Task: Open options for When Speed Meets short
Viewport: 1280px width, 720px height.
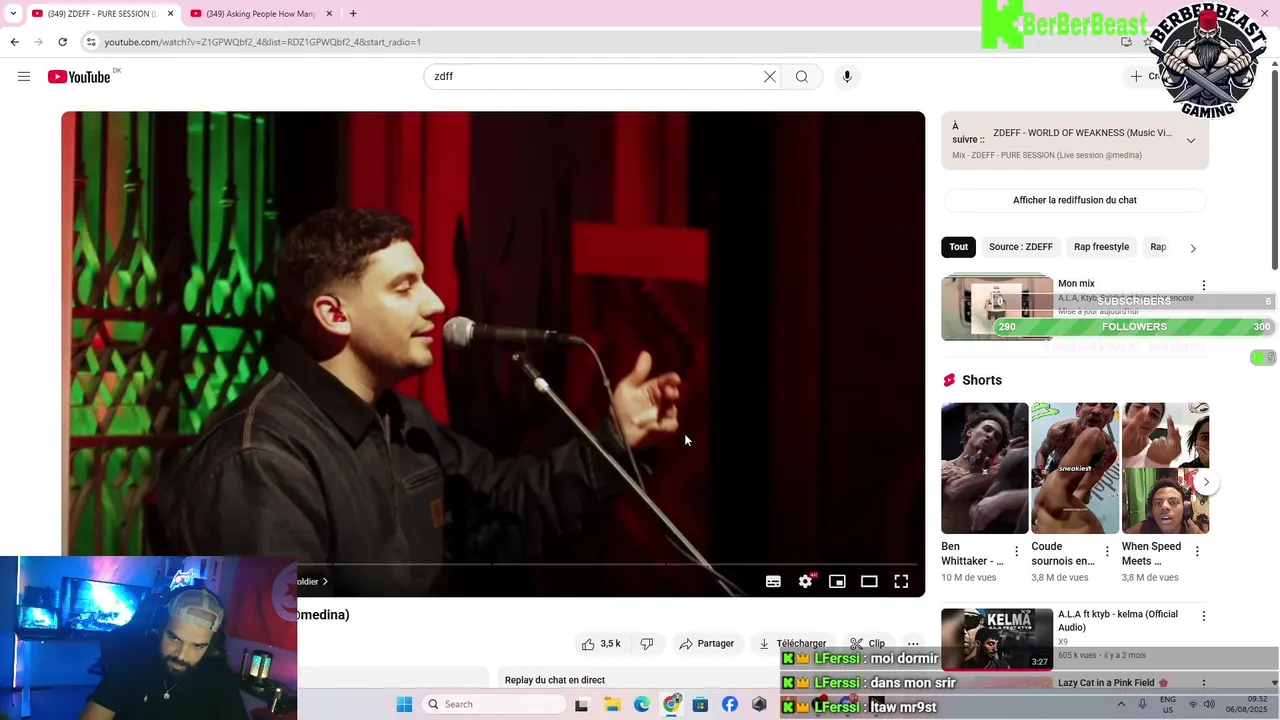Action: [x=1197, y=551]
